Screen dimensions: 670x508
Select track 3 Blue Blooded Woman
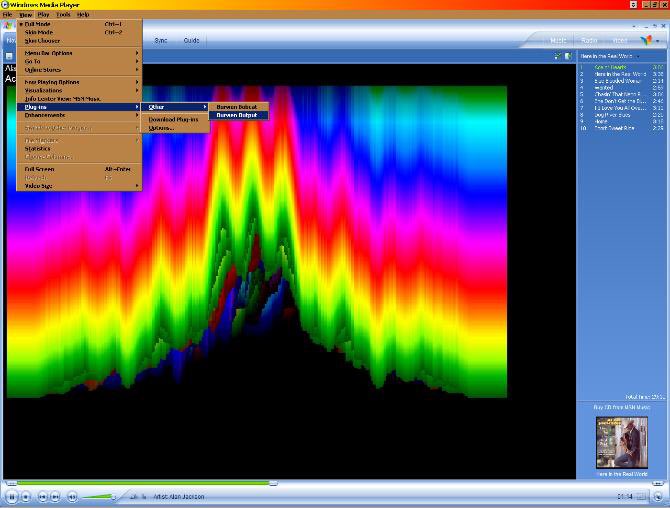(621, 81)
